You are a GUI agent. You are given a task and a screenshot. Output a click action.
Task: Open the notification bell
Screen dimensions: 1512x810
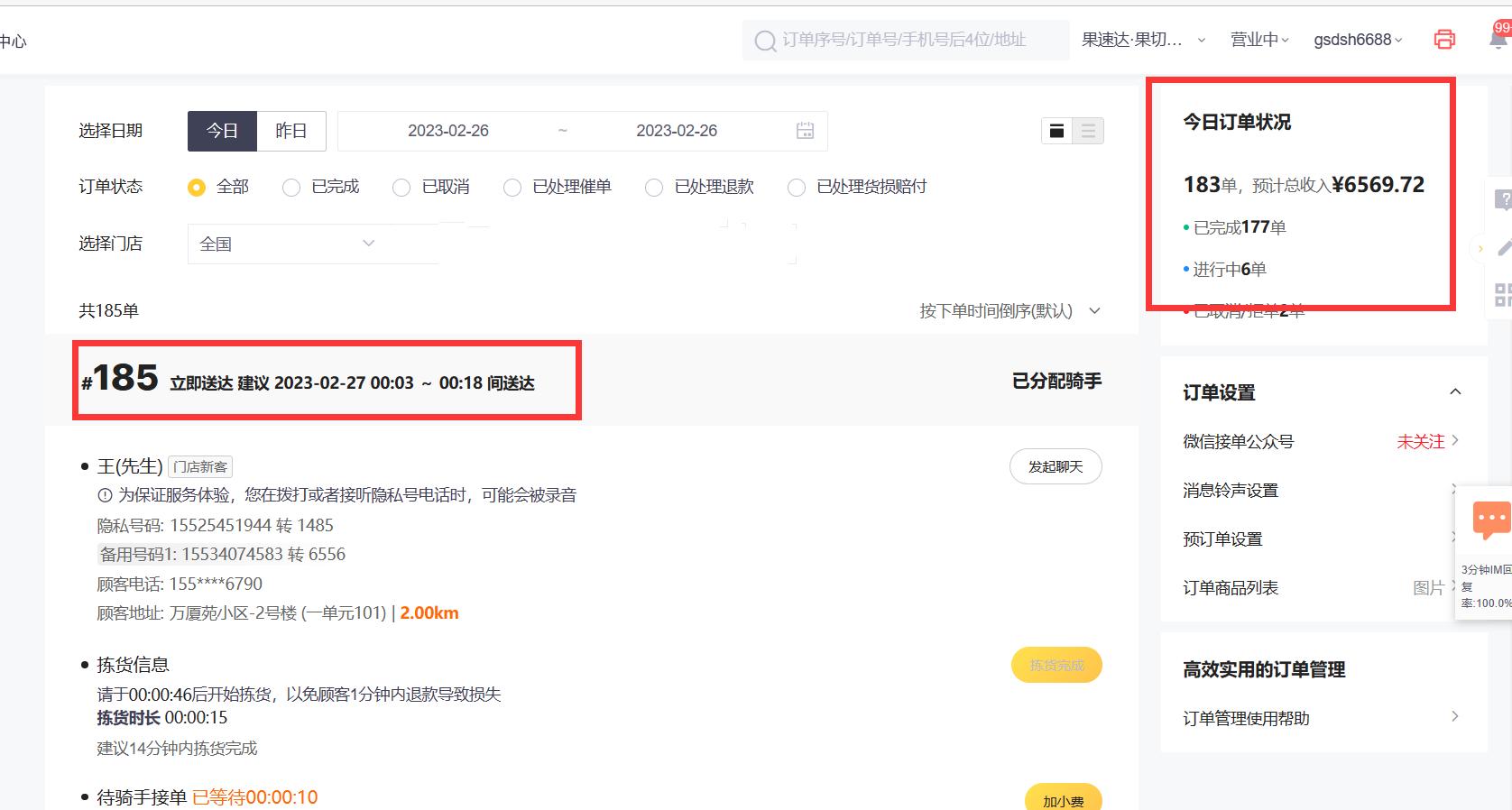click(1499, 39)
